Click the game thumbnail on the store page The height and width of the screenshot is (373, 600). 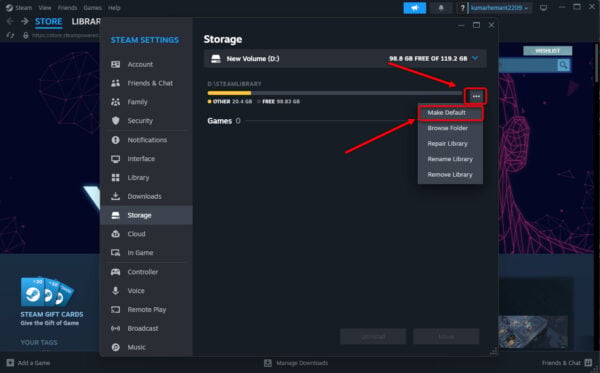point(533,332)
